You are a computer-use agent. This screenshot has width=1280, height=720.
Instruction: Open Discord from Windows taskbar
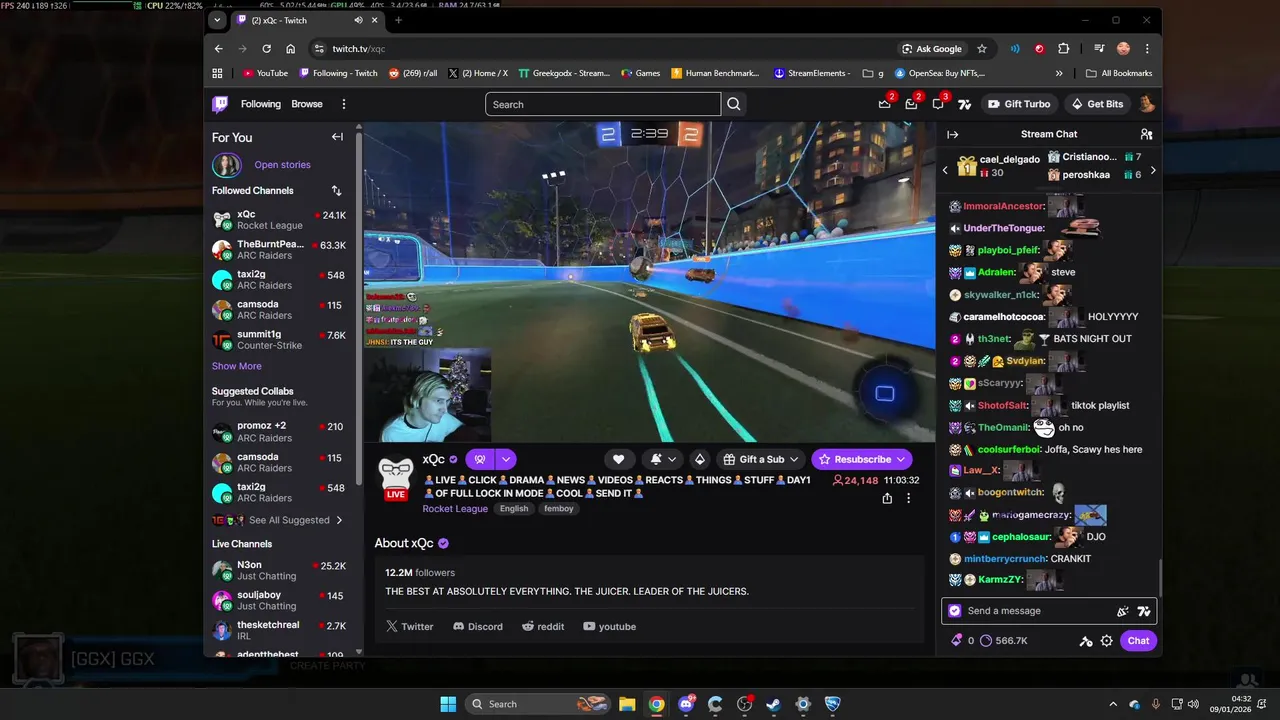(686, 704)
